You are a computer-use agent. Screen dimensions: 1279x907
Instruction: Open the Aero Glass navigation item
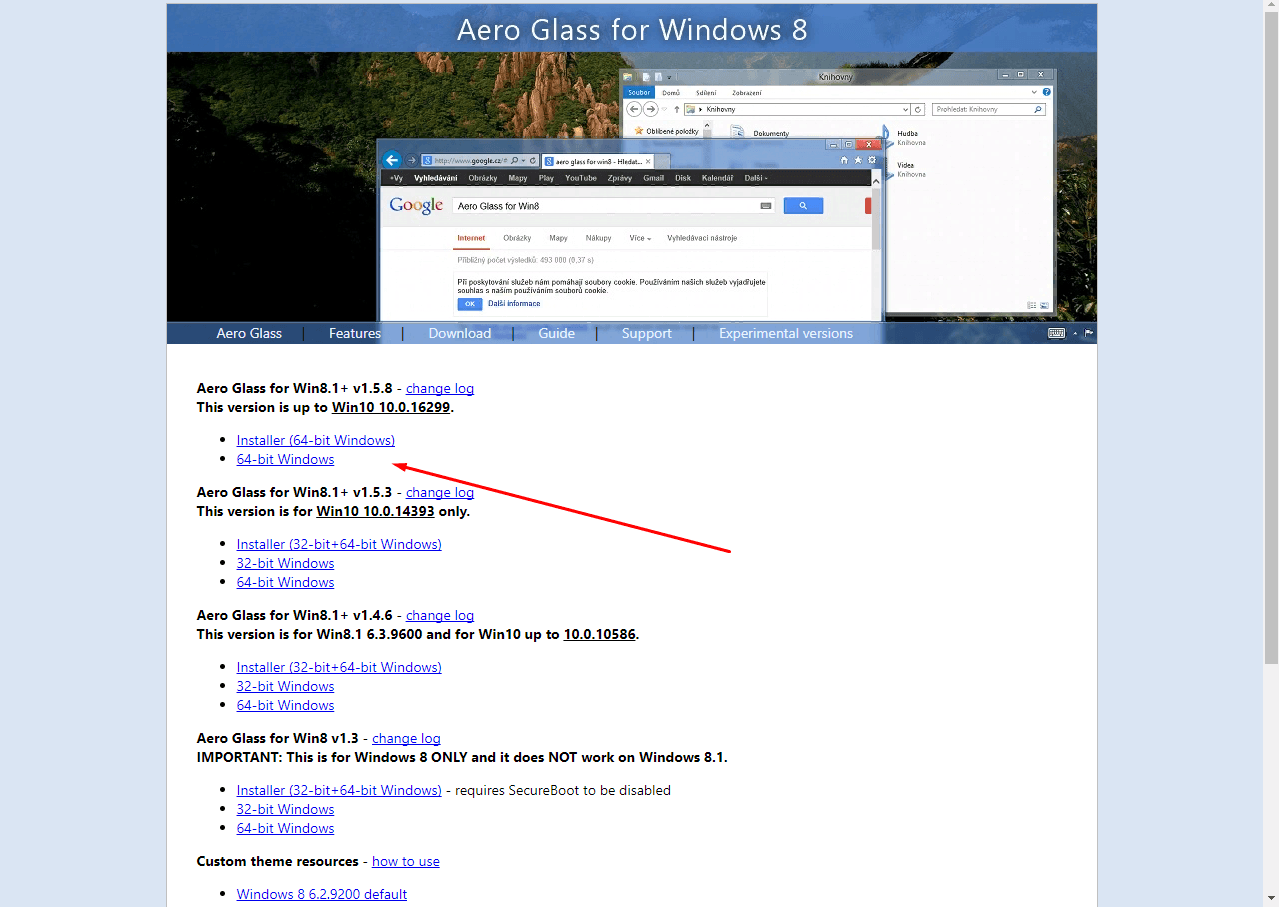249,333
